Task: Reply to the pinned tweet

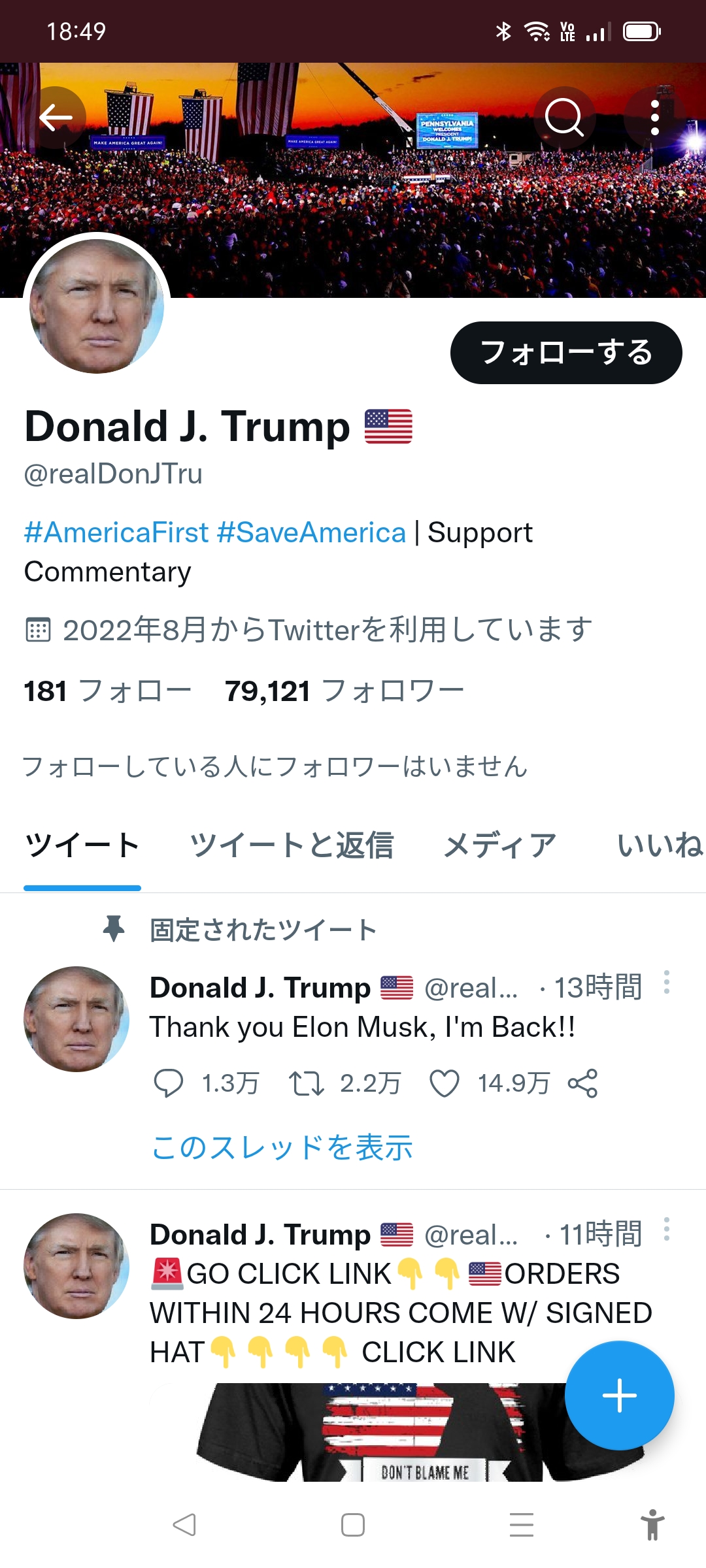Action: click(168, 1083)
